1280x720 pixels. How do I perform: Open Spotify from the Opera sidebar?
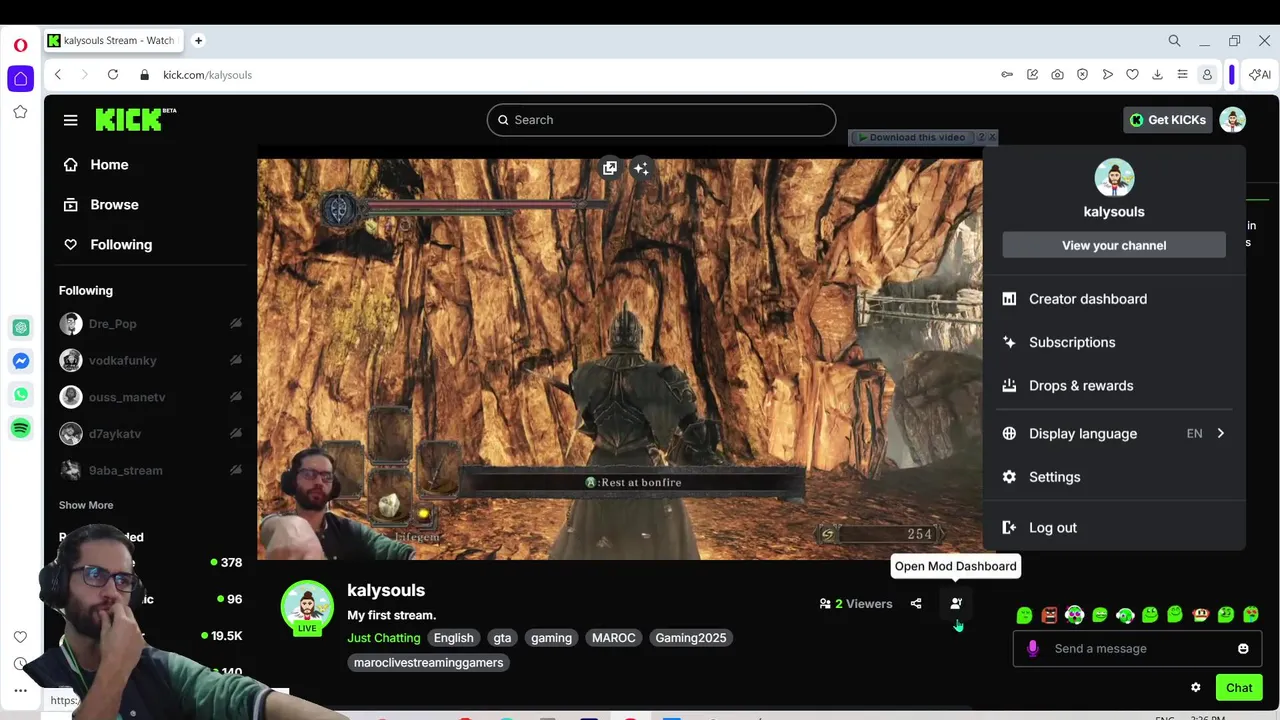coord(20,428)
